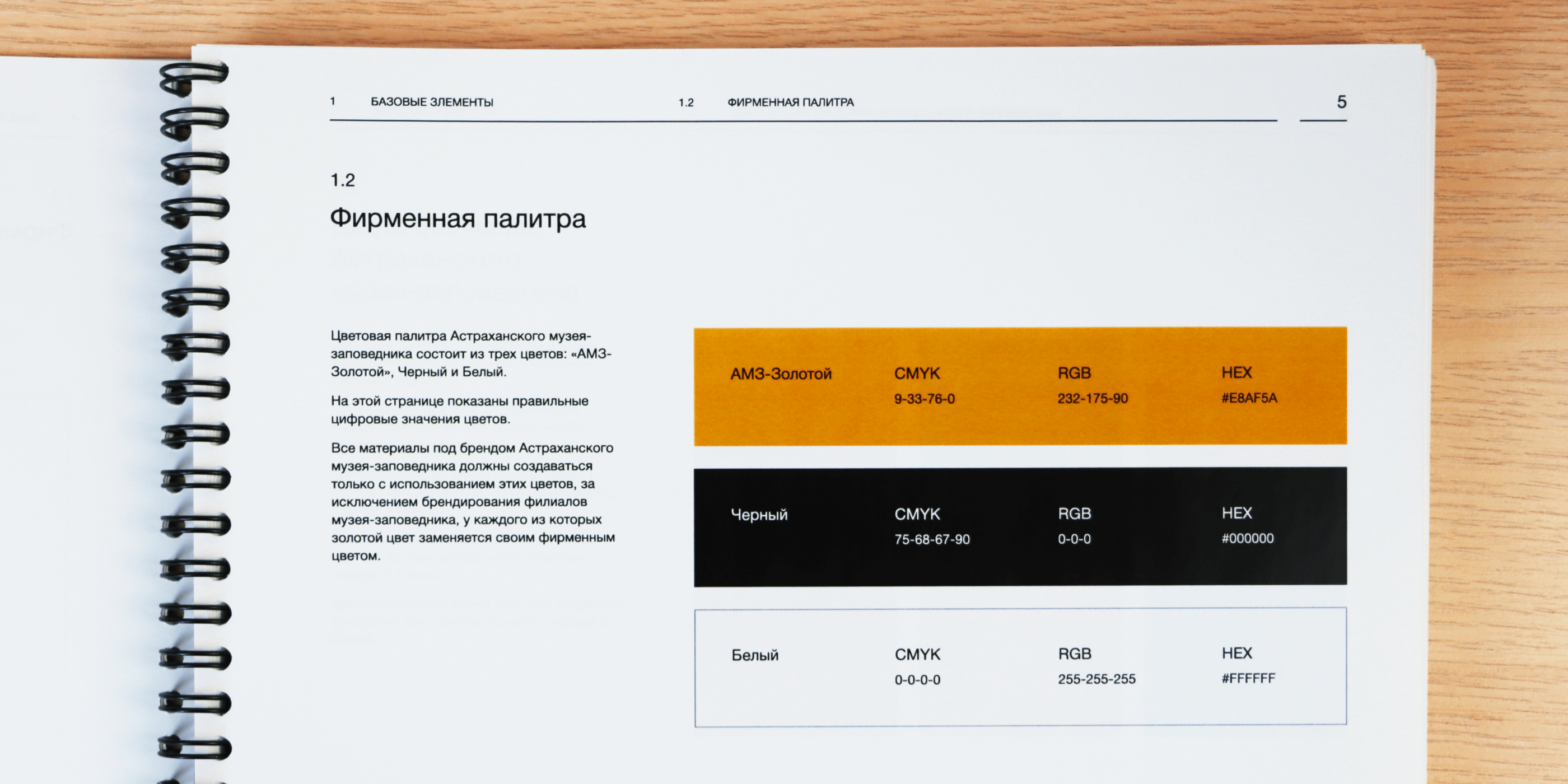
Task: Click the section number 1.2 above heading
Action: click(x=342, y=180)
